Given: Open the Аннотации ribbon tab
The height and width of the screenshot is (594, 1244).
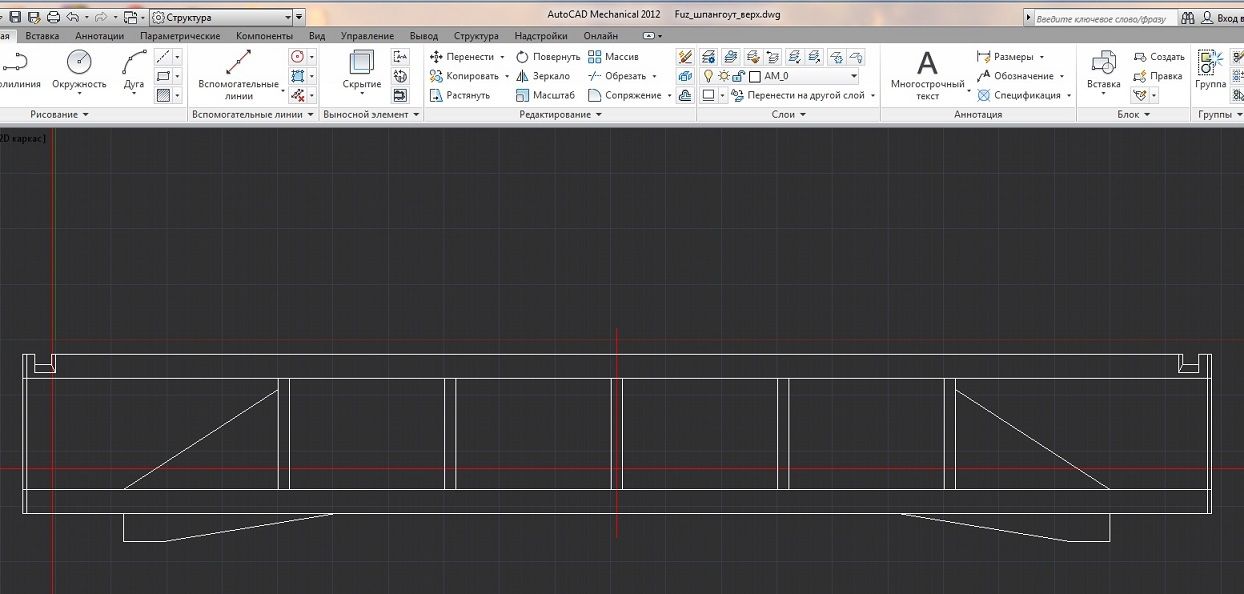Looking at the screenshot, I should pos(99,36).
